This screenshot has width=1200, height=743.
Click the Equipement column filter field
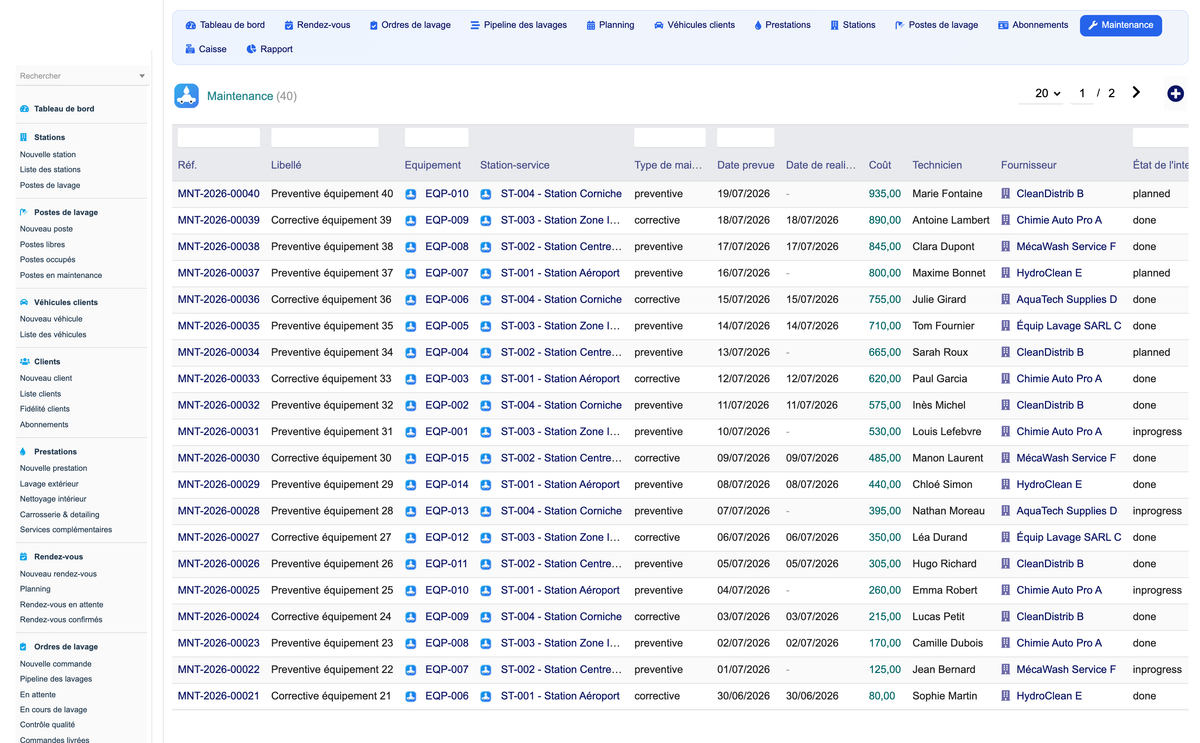point(437,138)
